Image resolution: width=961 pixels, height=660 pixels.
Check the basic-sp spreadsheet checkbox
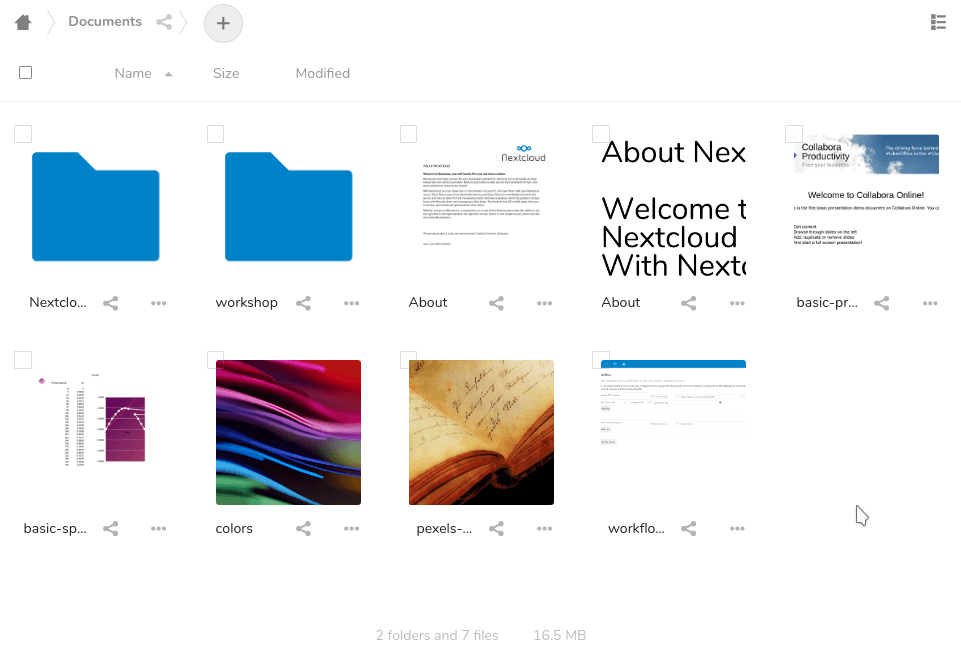23,360
